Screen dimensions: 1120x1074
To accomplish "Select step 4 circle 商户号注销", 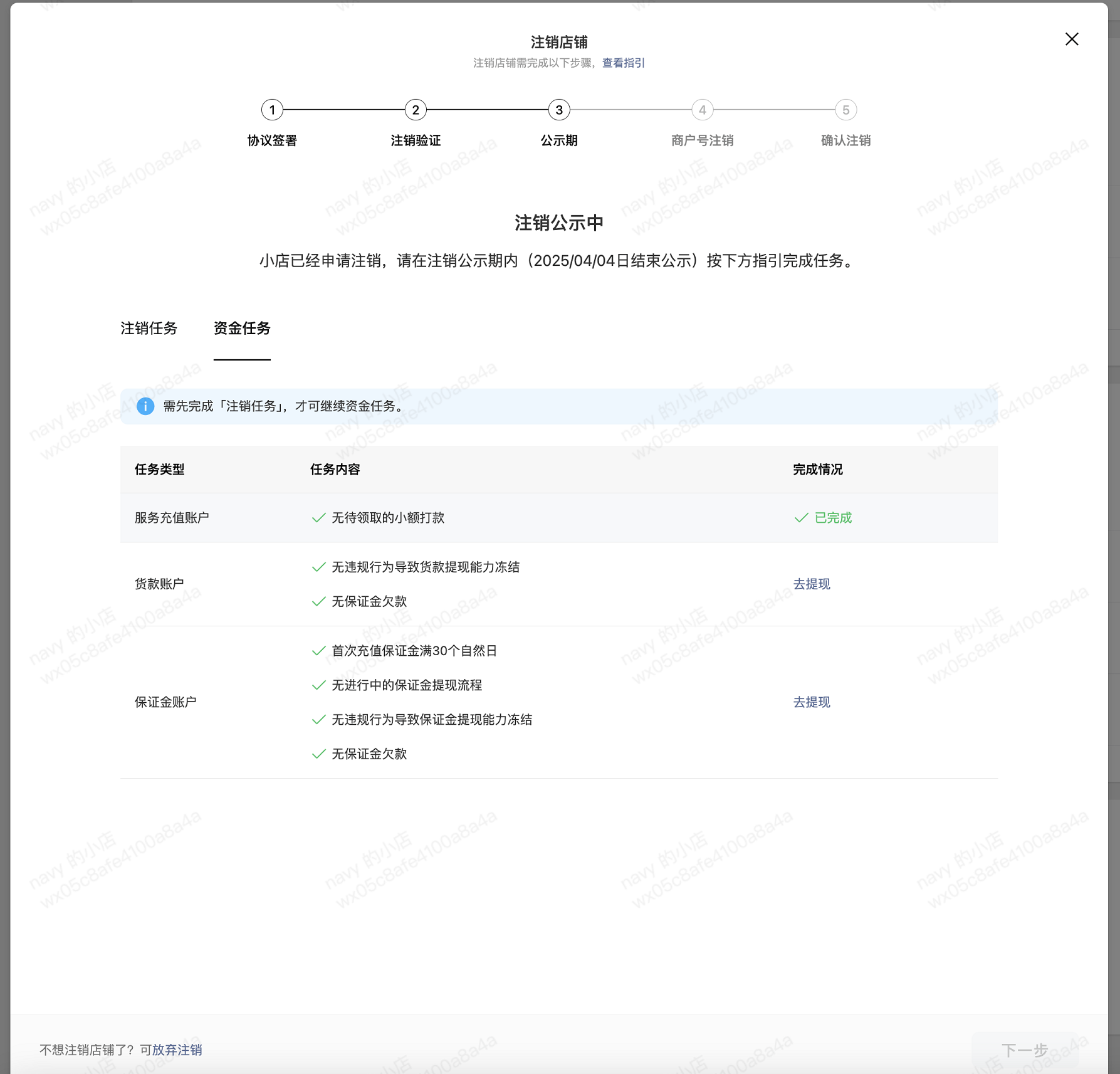I will pyautogui.click(x=703, y=110).
